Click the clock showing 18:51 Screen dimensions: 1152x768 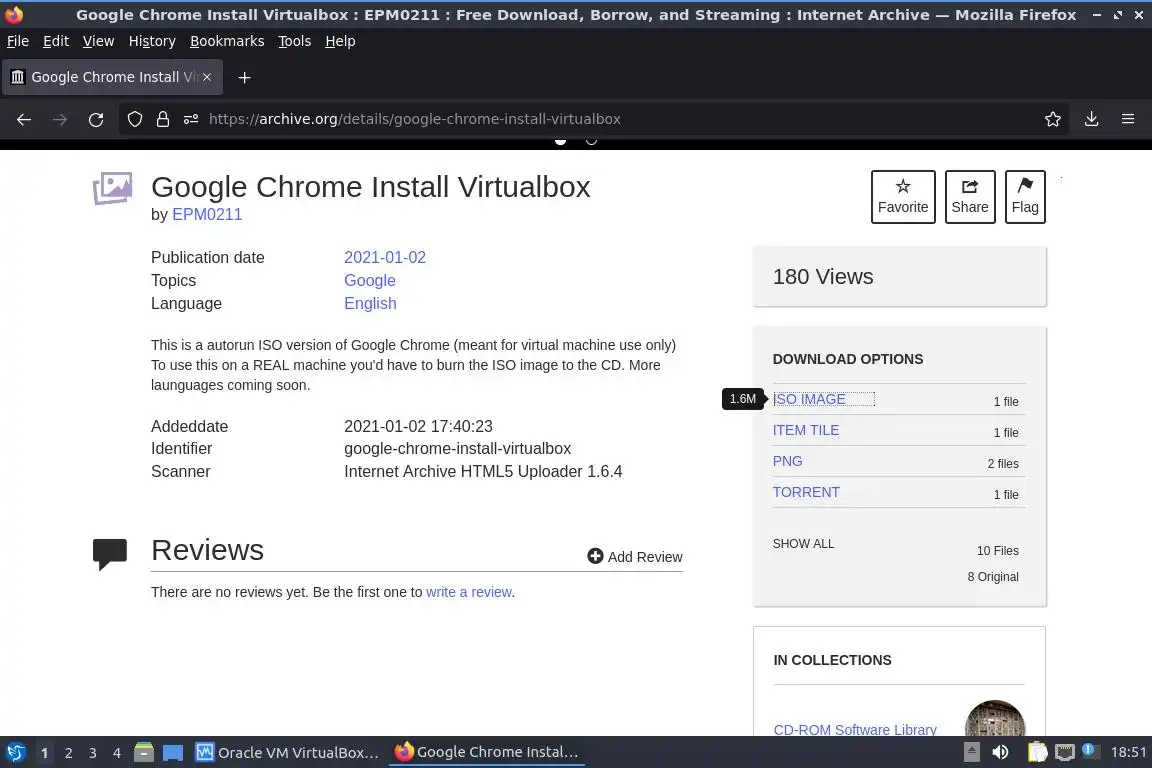pos(1128,752)
